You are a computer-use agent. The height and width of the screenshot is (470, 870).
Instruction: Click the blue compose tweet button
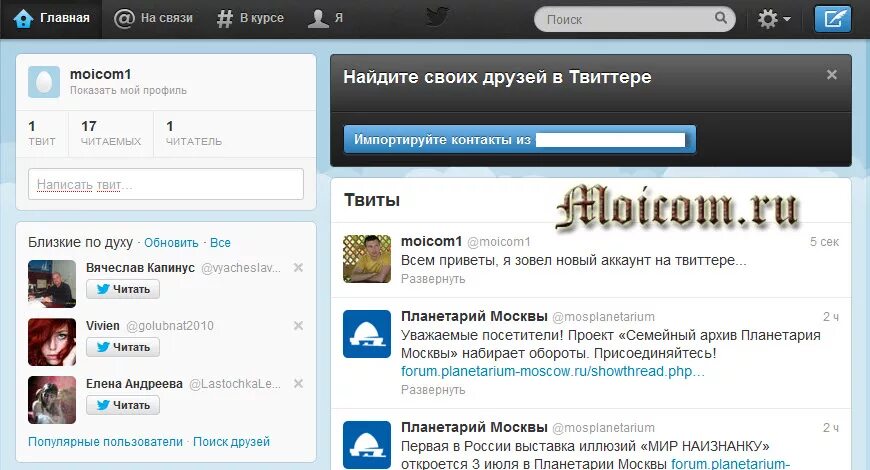click(x=832, y=19)
